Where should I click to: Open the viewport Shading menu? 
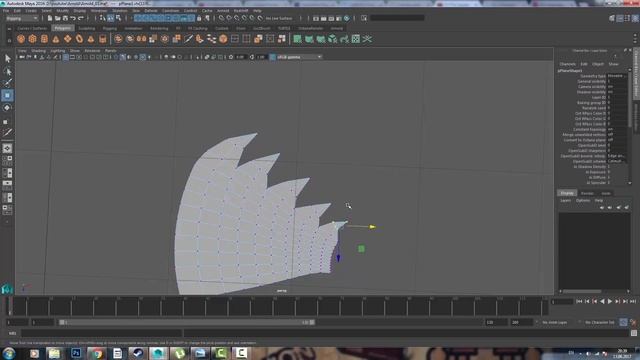tap(38, 51)
